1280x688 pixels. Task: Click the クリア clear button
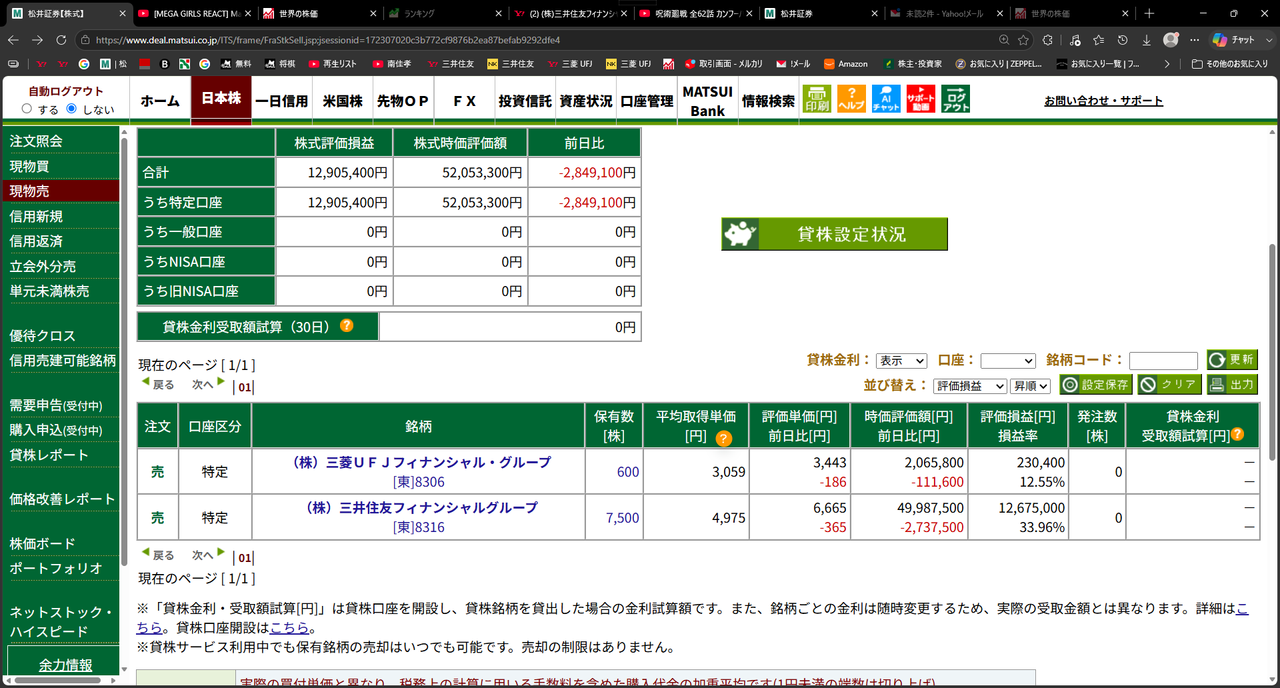pyautogui.click(x=1169, y=385)
